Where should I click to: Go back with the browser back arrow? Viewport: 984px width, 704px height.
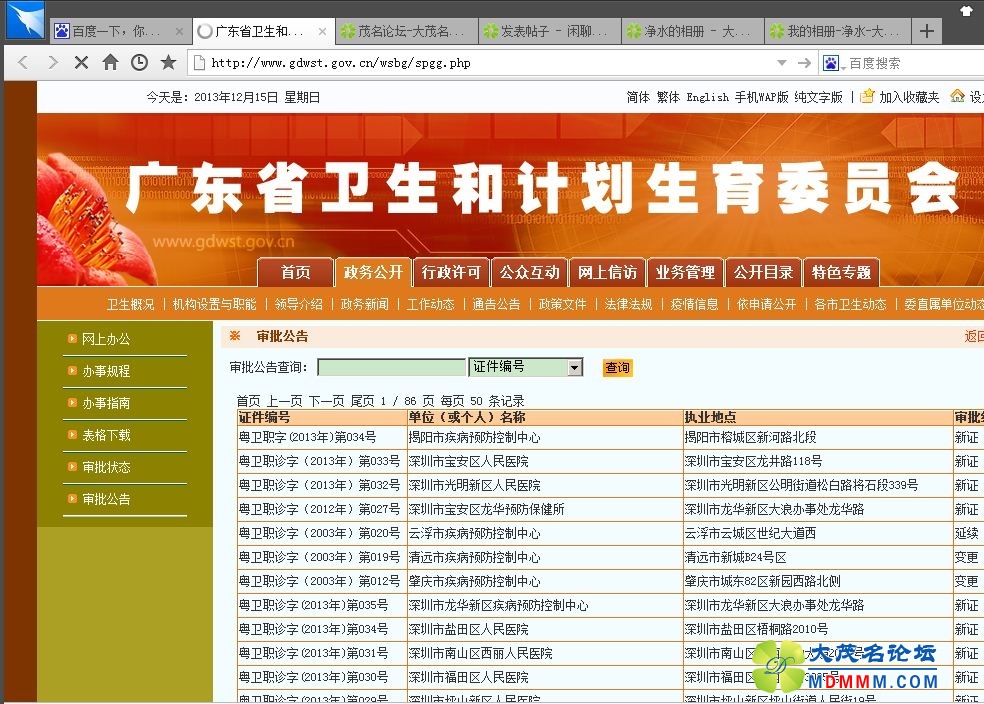(x=23, y=62)
